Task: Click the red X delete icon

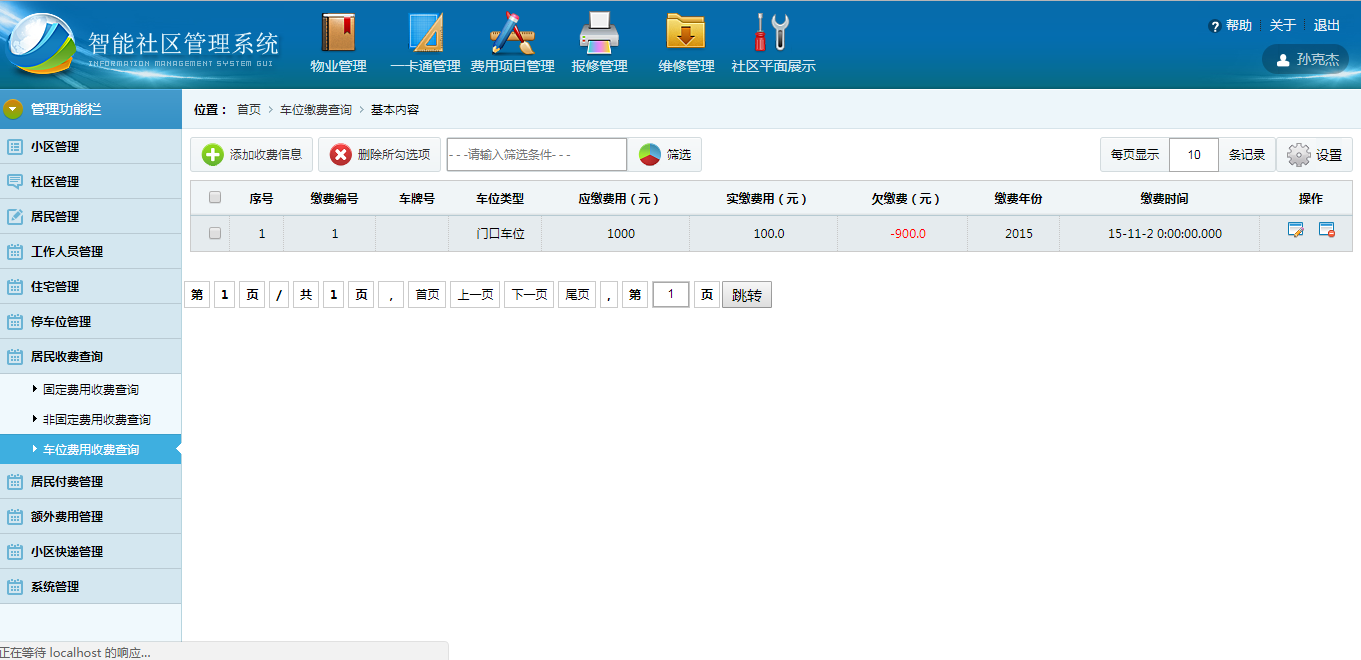Action: [341, 155]
